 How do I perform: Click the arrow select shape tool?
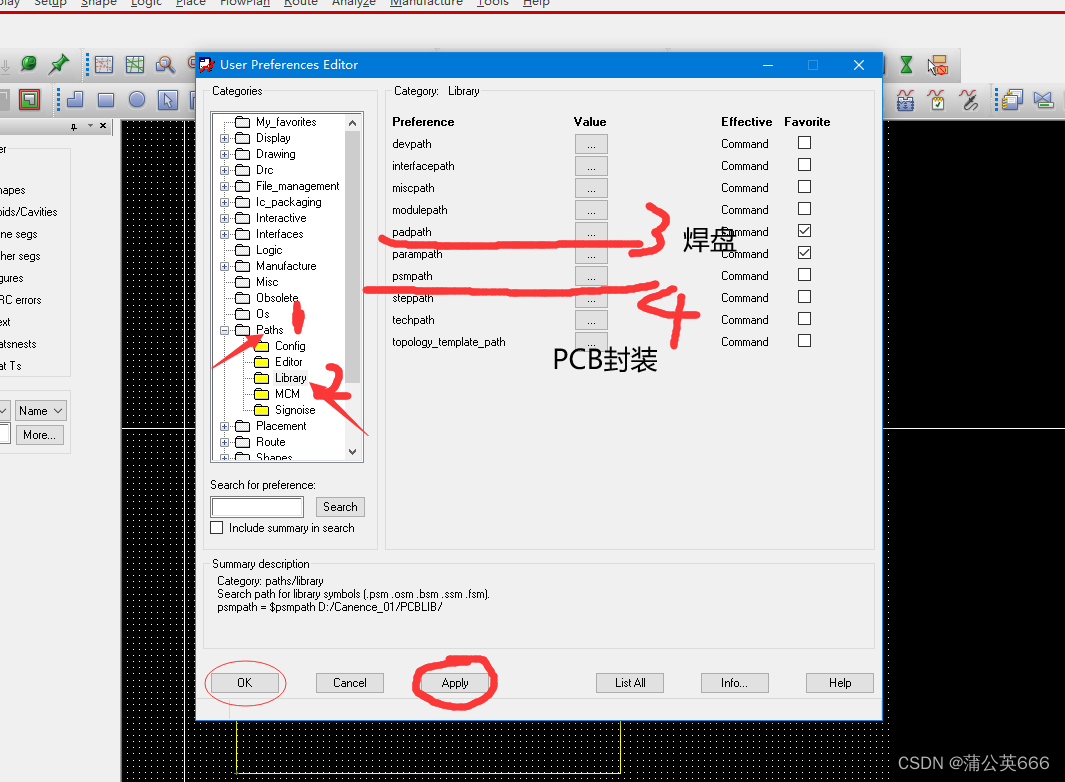point(168,99)
